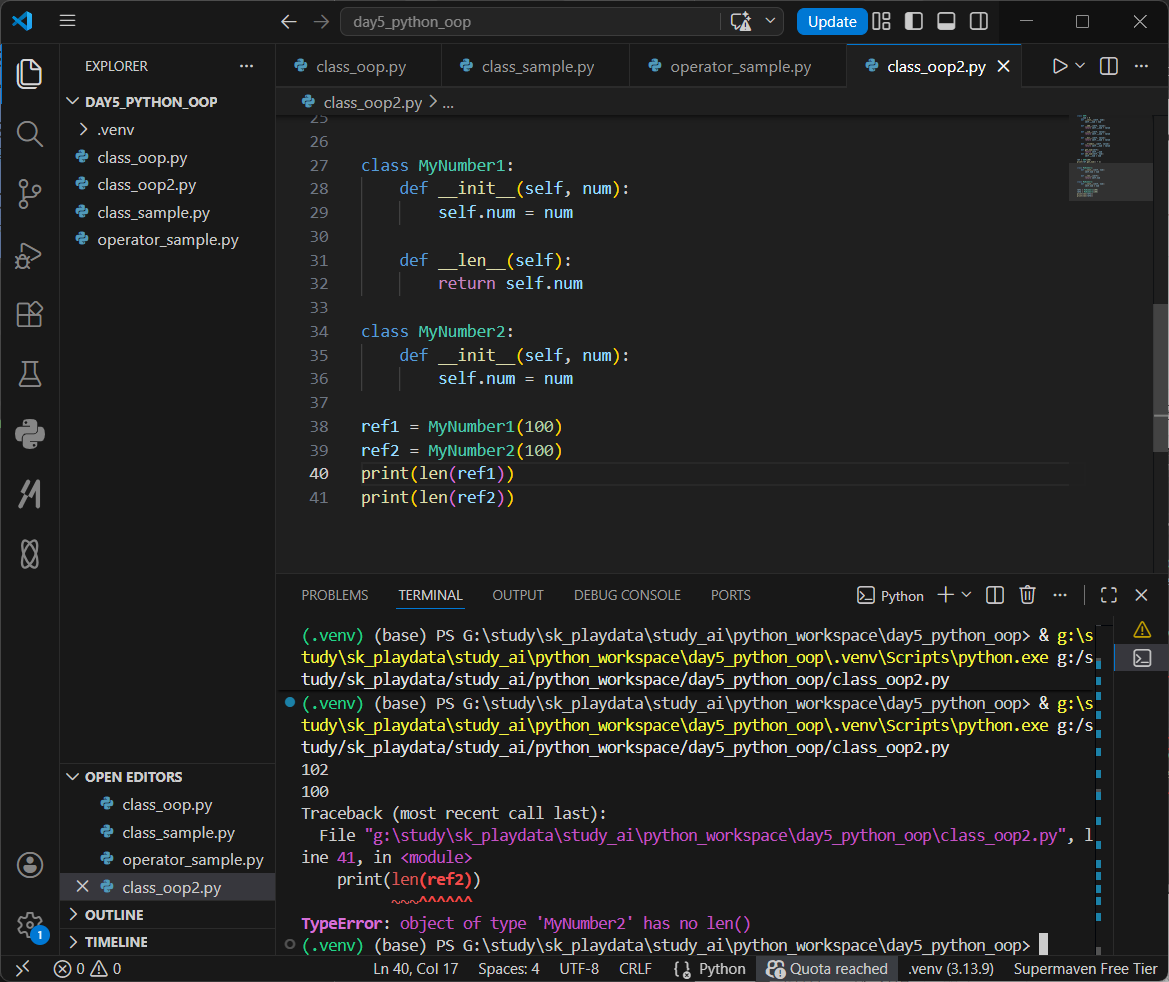Screen dimensions: 1169x982
Task: Click the terminal warning triangle icon
Action: pyautogui.click(x=1141, y=630)
